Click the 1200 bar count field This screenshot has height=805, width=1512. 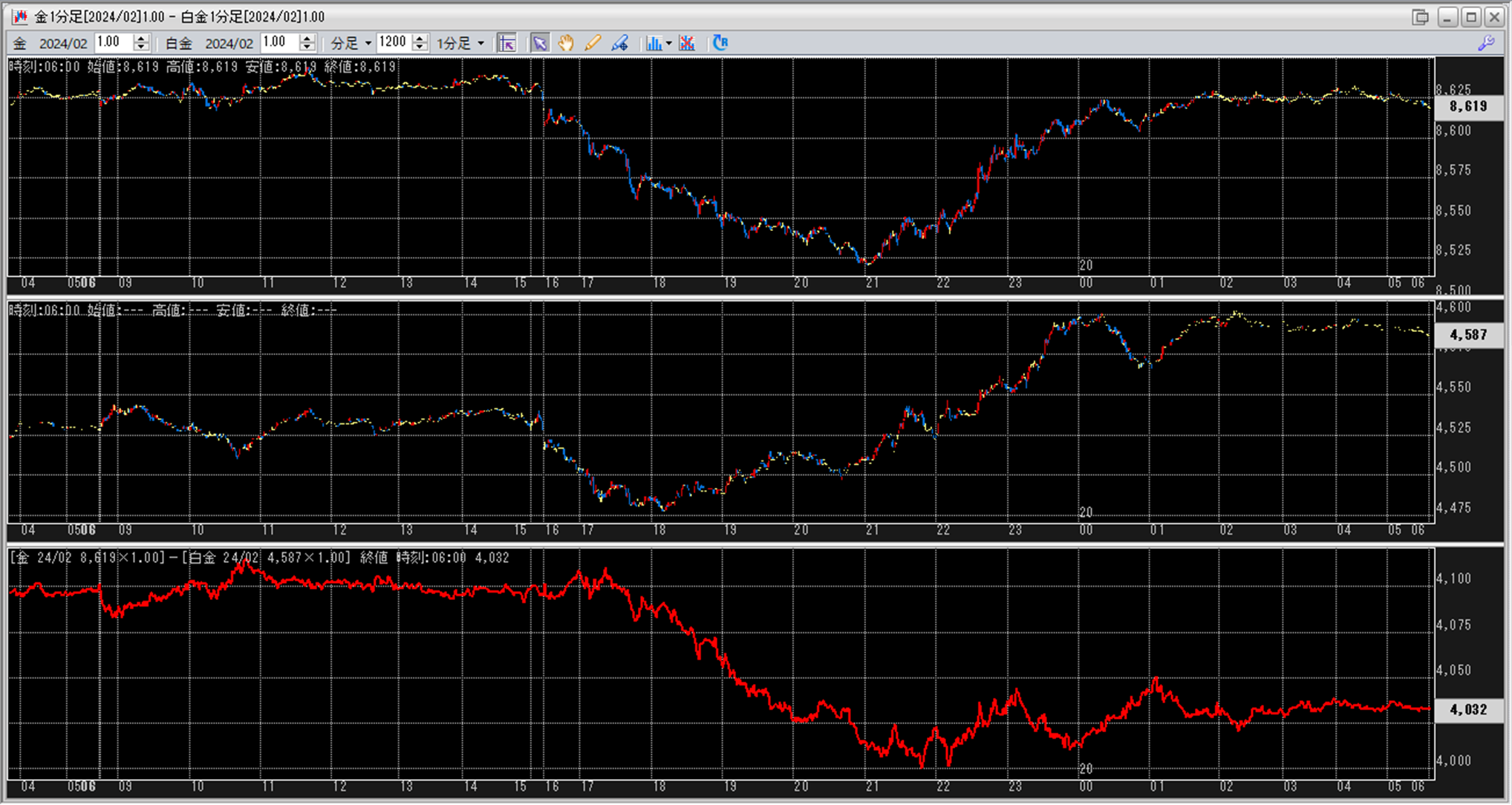pos(394,42)
